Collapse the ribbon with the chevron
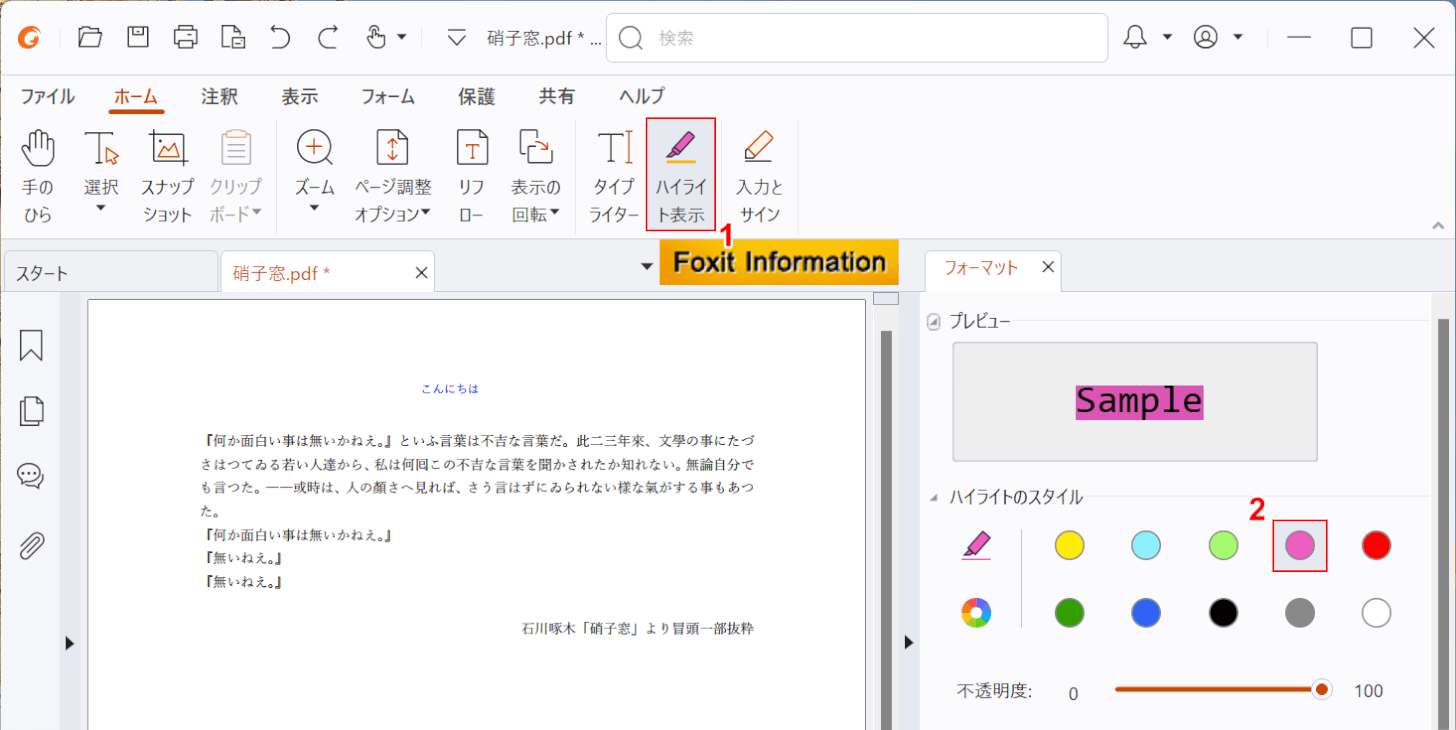The height and width of the screenshot is (730, 1456). 1438,225
